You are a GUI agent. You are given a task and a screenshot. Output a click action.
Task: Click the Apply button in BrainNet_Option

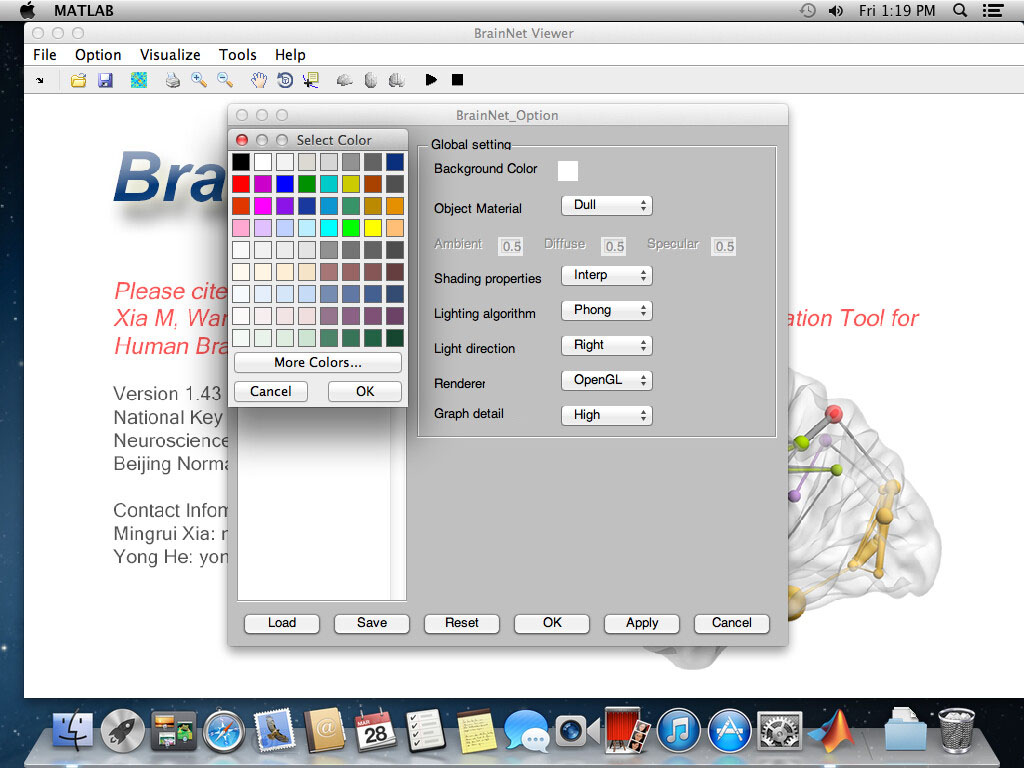pyautogui.click(x=642, y=623)
